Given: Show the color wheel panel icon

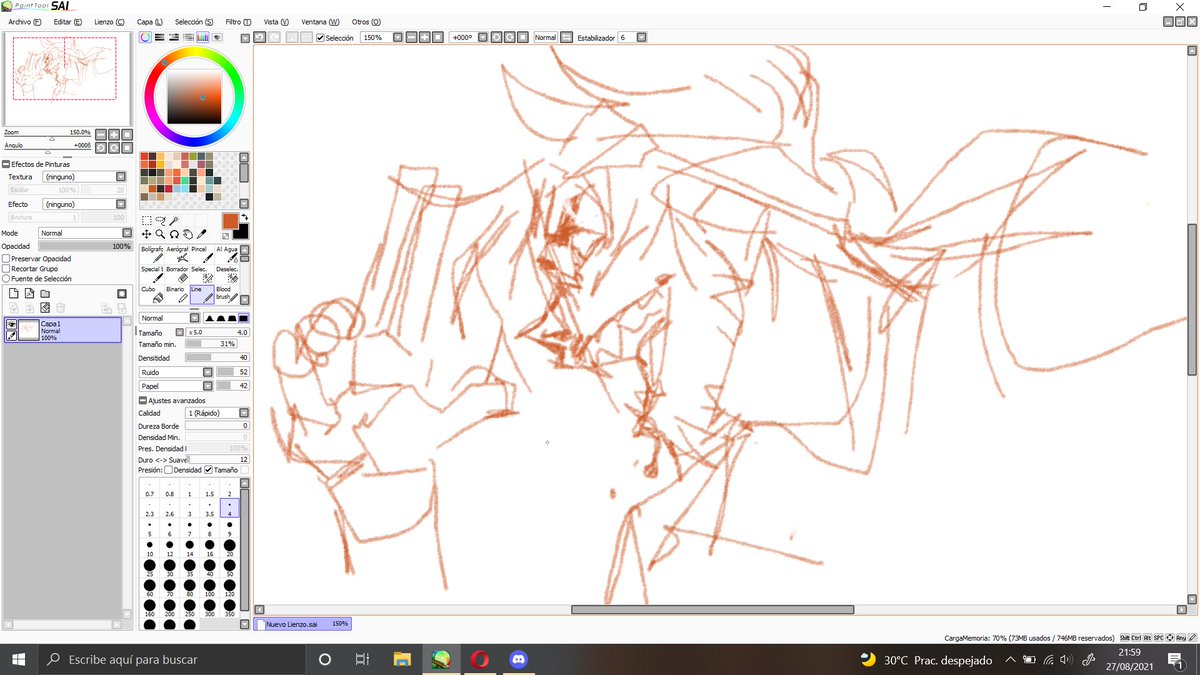Looking at the screenshot, I should [145, 37].
